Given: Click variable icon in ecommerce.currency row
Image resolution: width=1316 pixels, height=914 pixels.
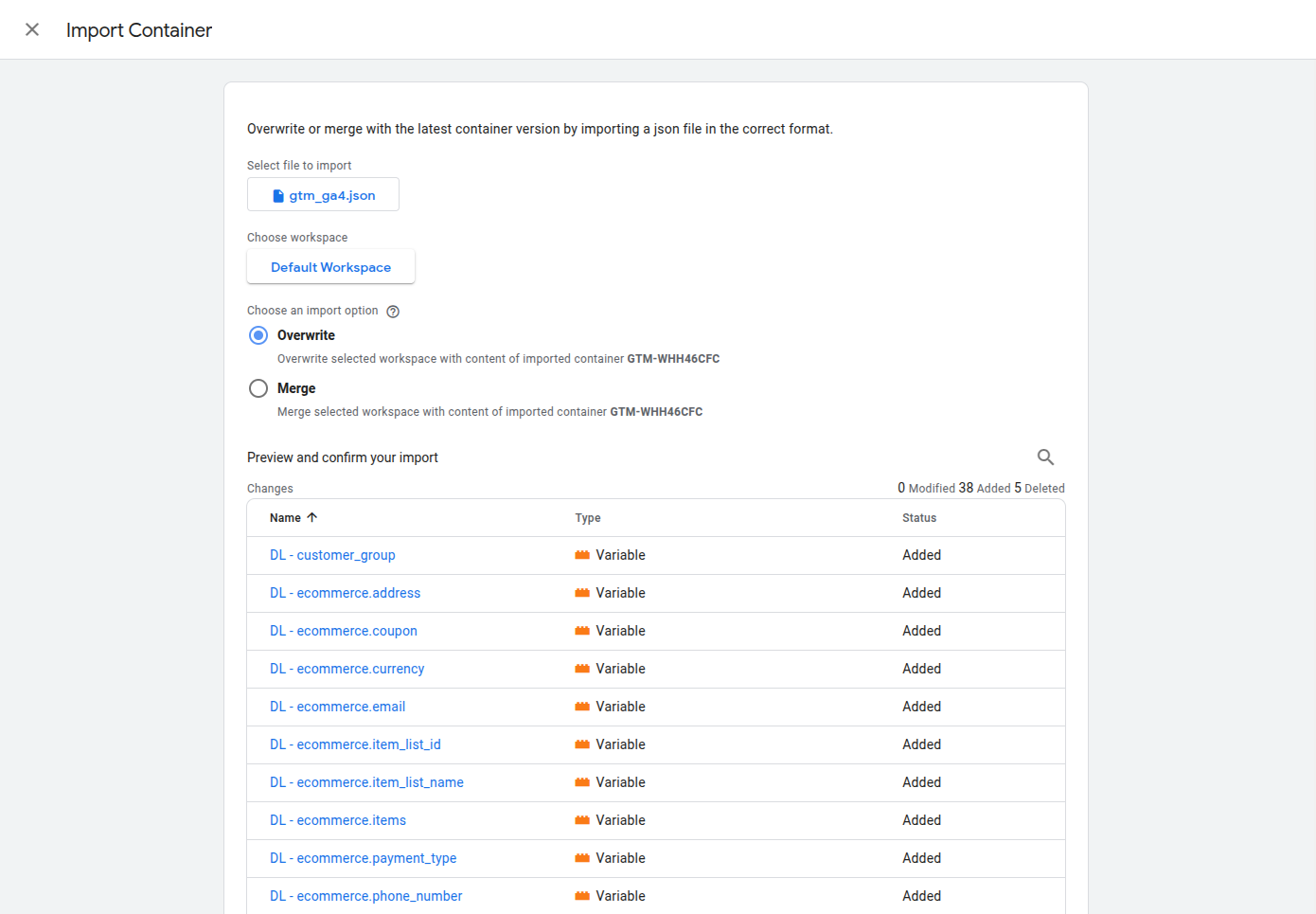Looking at the screenshot, I should pos(582,669).
